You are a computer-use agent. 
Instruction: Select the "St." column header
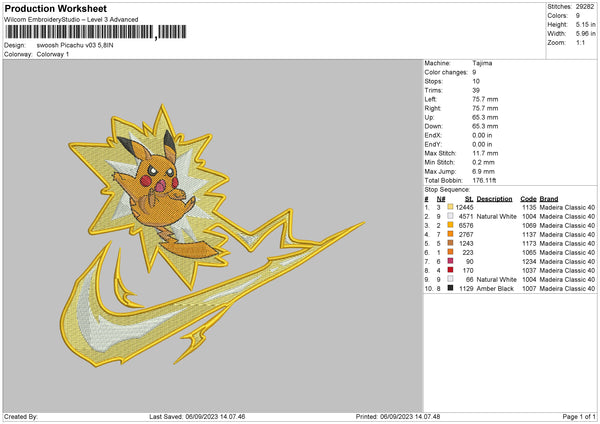[469, 199]
